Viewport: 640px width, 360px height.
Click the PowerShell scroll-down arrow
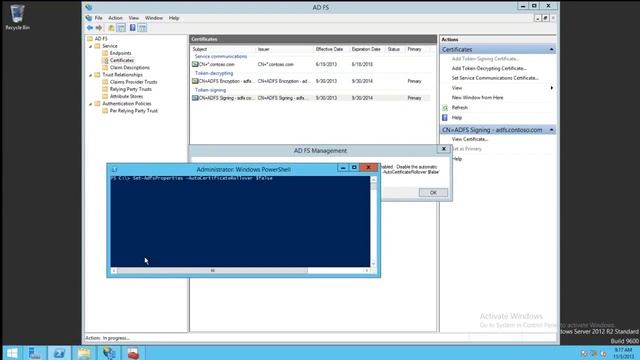(373, 264)
